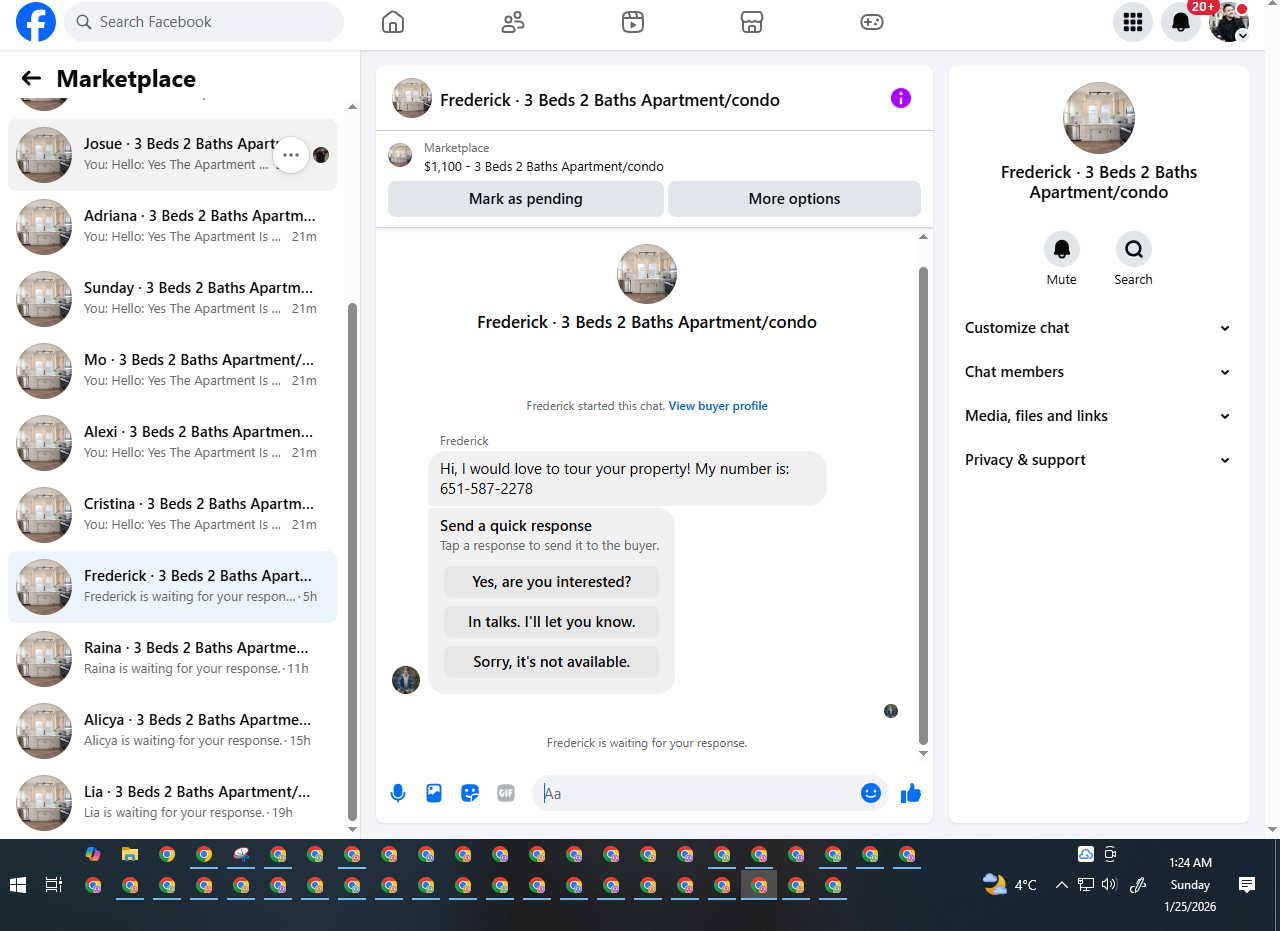Click the $1,100 listing thumbnail under the header

400,155
